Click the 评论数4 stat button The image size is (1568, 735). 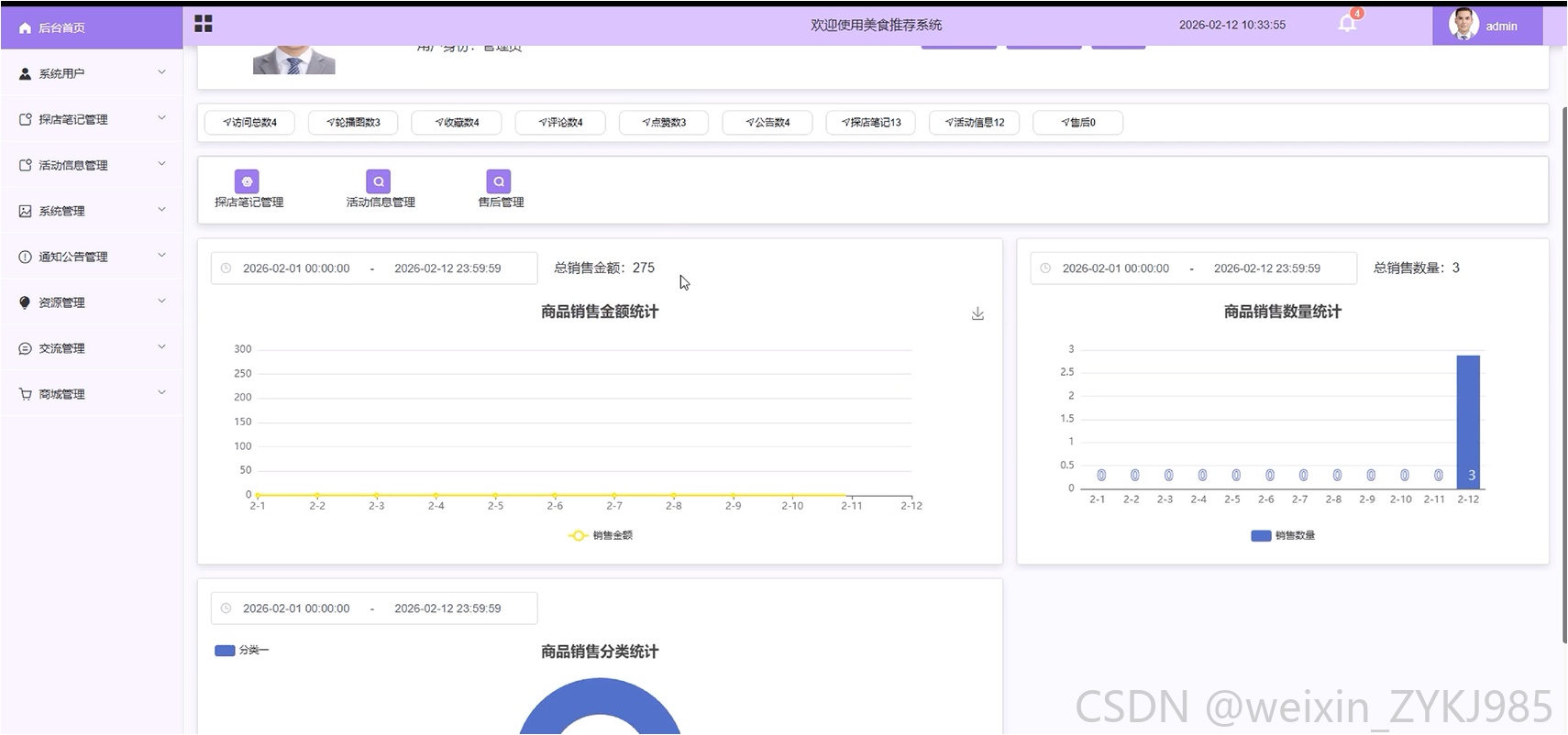pyautogui.click(x=560, y=123)
